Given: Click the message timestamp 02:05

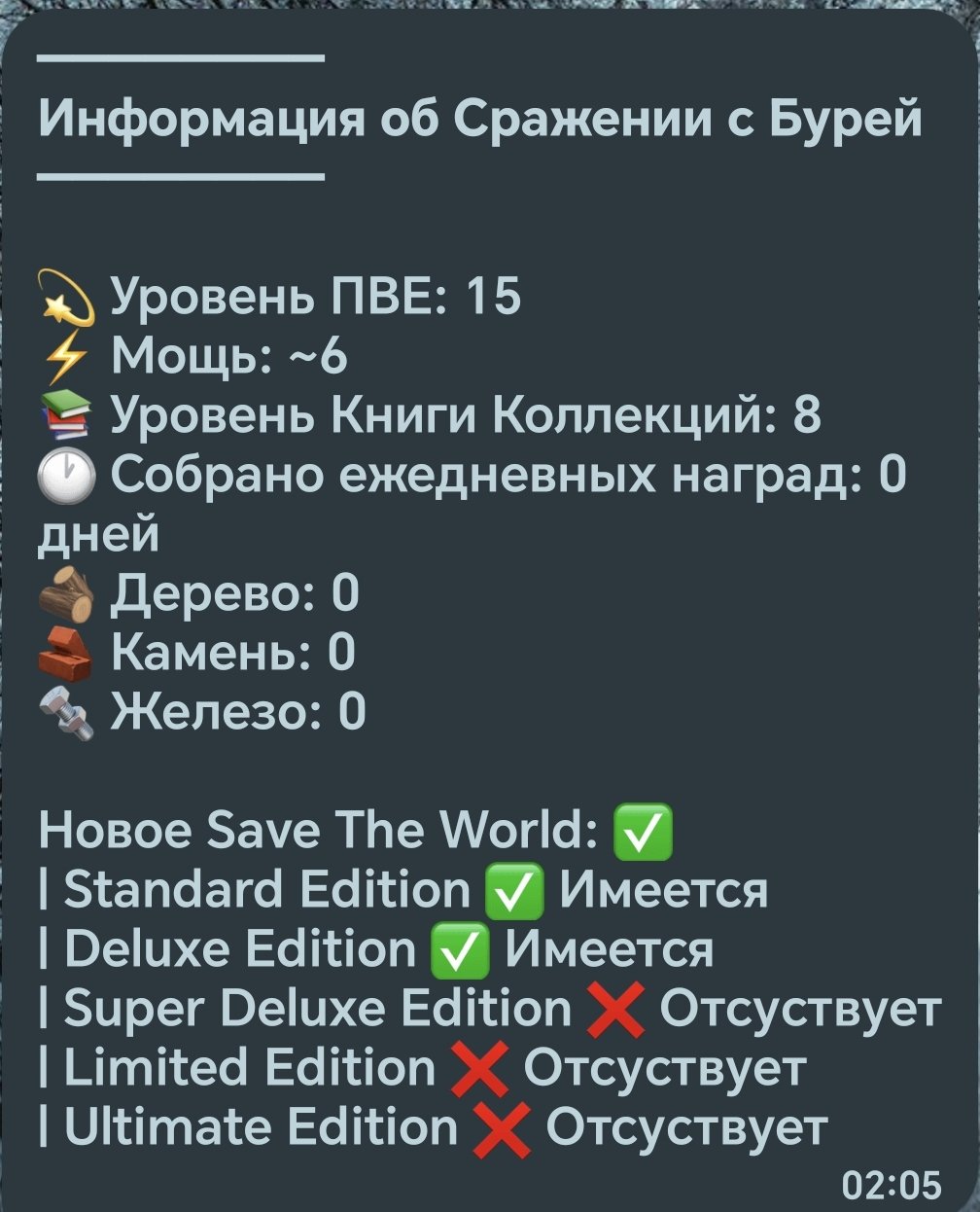Looking at the screenshot, I should [892, 1186].
